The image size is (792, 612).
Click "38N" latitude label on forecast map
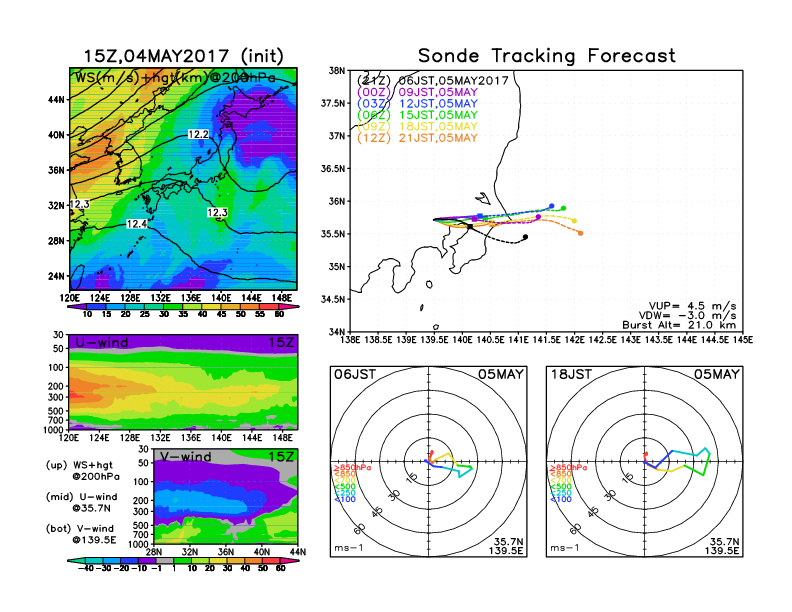coord(337,71)
